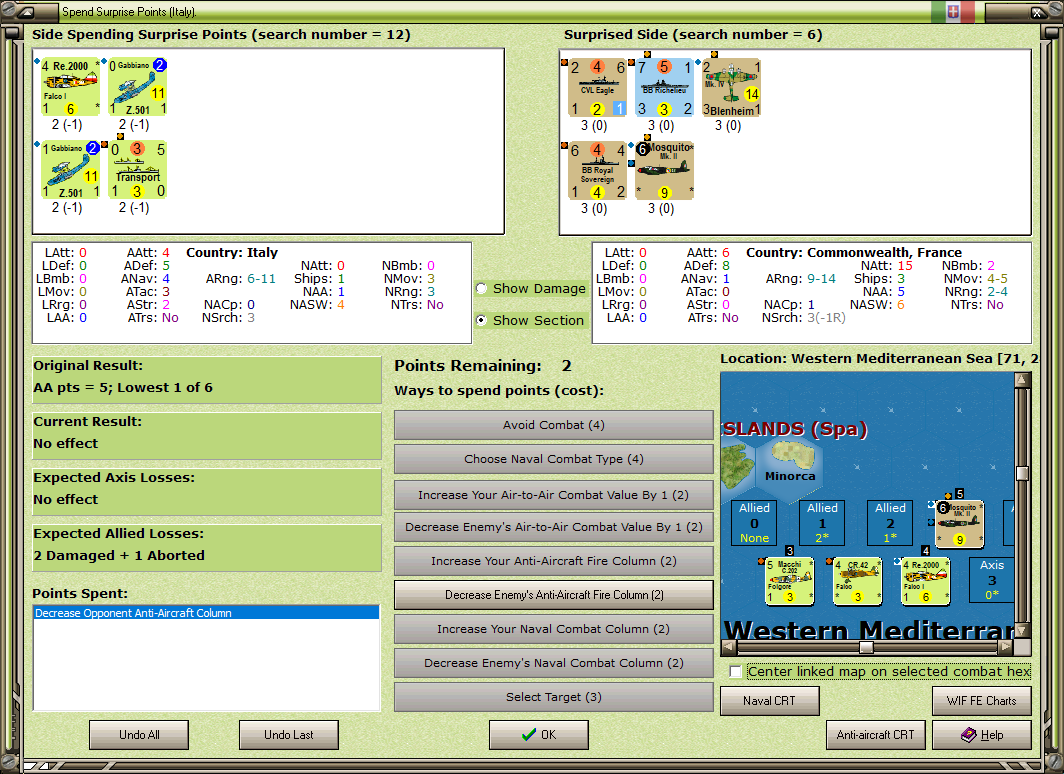Click the map scroll left arrow
This screenshot has width=1064, height=774.
[x=728, y=647]
